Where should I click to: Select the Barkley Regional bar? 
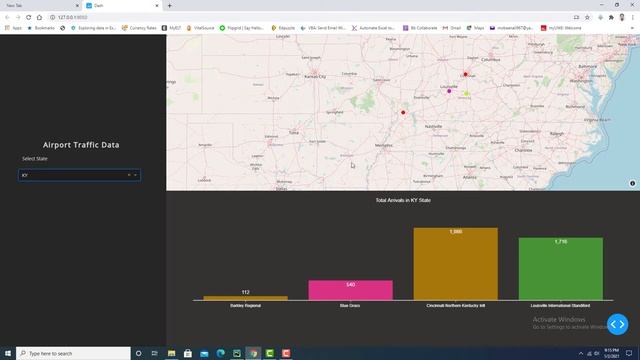pos(245,298)
